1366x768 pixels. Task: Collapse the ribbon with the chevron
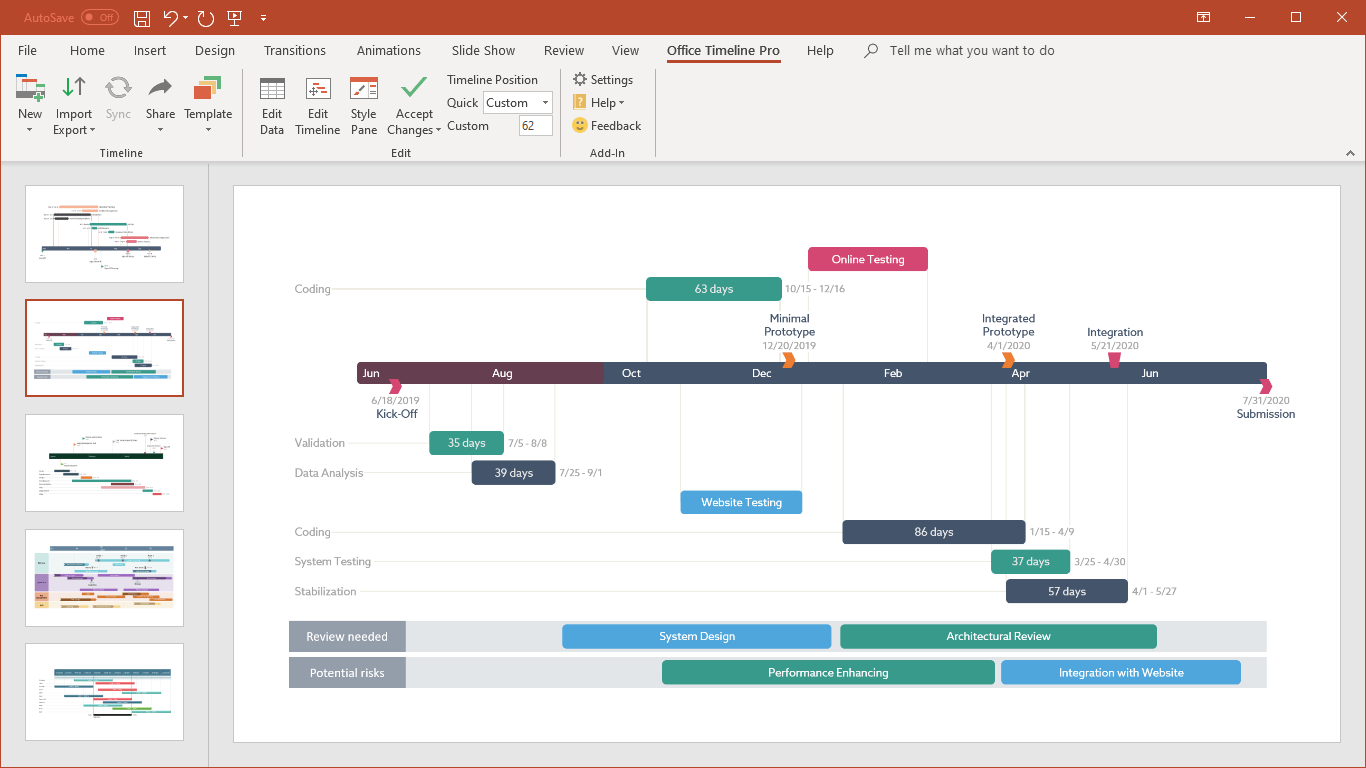[1350, 154]
